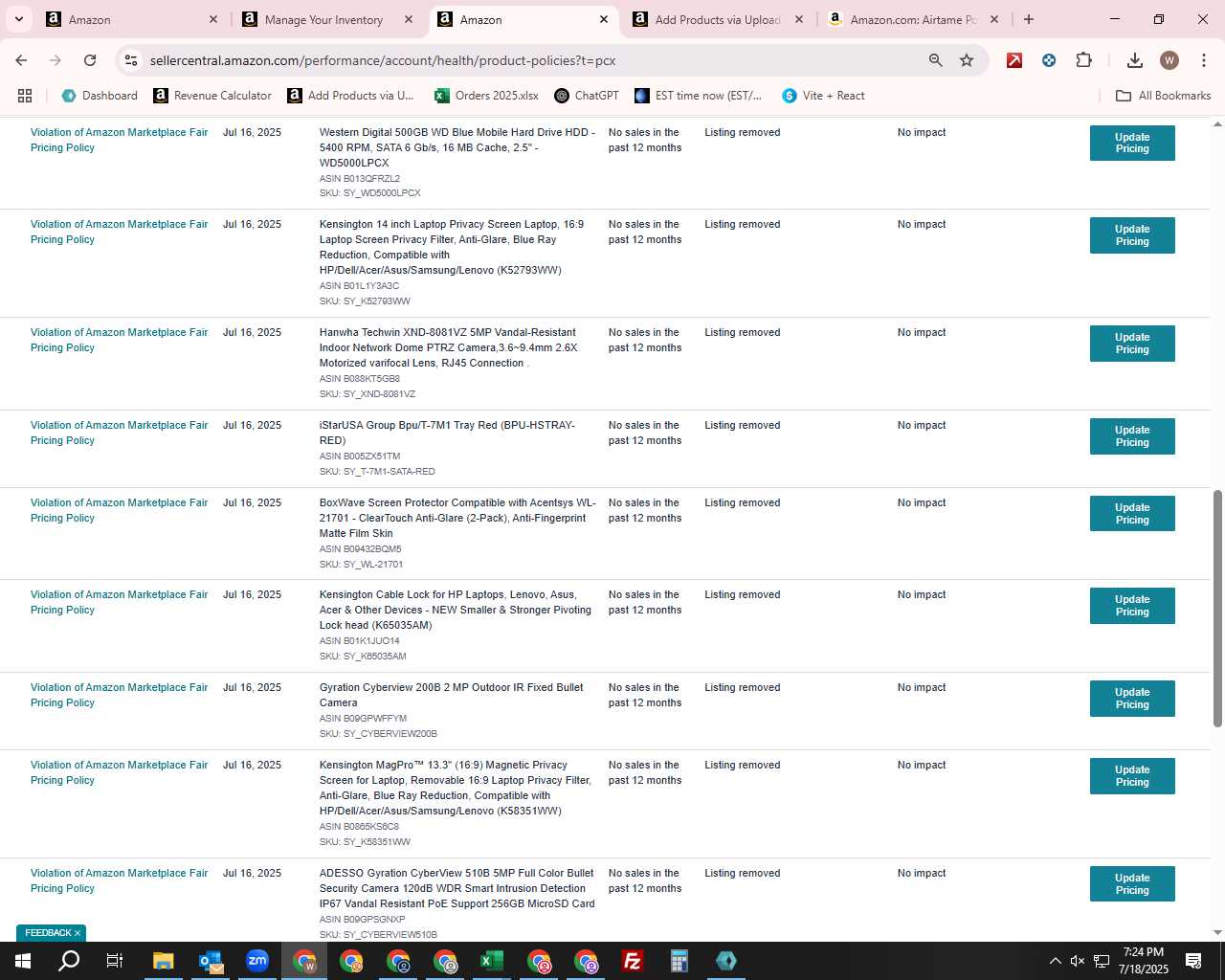
Task: Show hidden system tray icons
Action: pyautogui.click(x=1055, y=961)
